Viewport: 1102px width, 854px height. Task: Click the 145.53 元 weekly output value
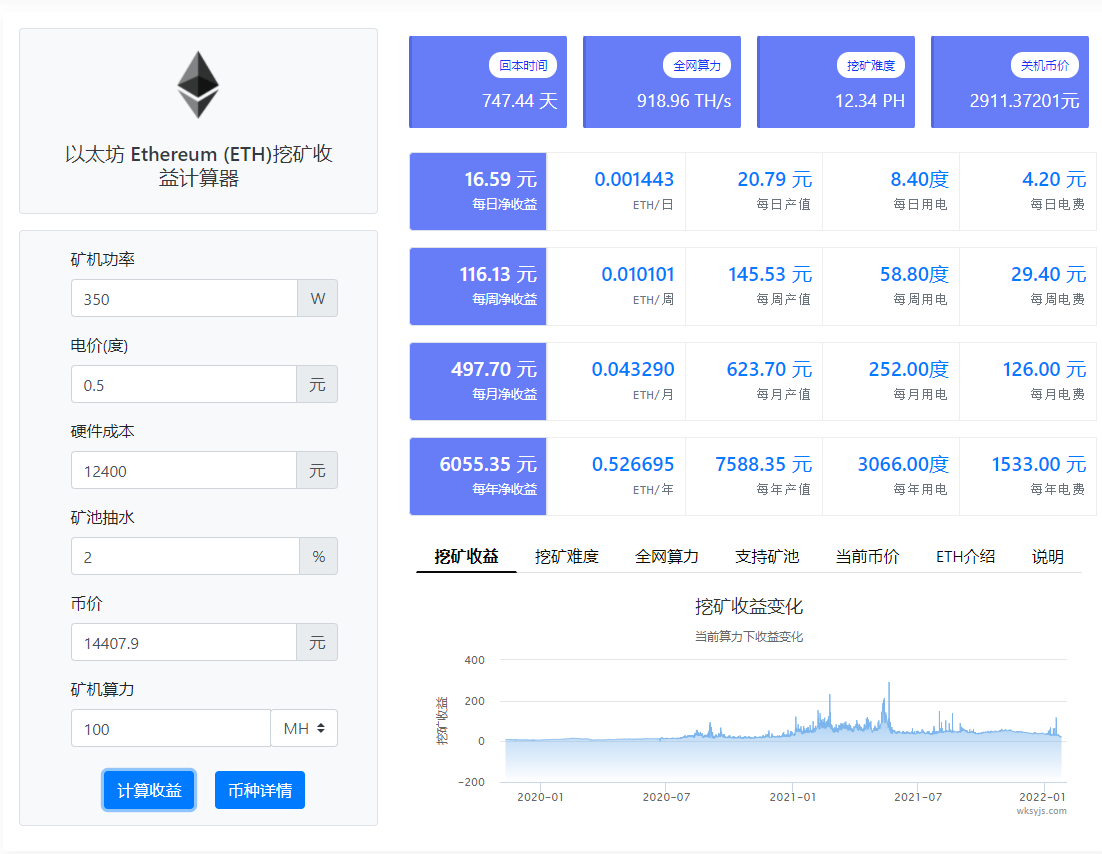point(770,275)
